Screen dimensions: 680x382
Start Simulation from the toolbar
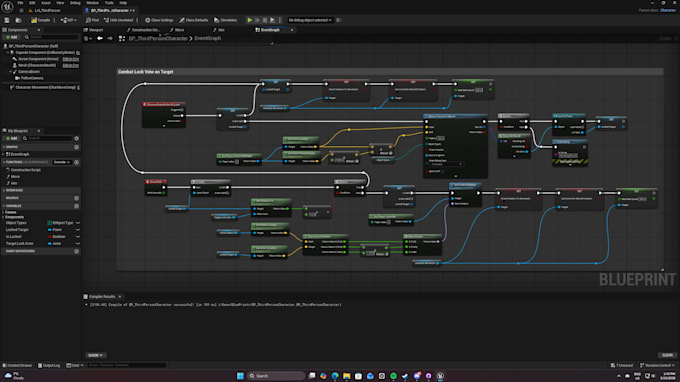226,20
